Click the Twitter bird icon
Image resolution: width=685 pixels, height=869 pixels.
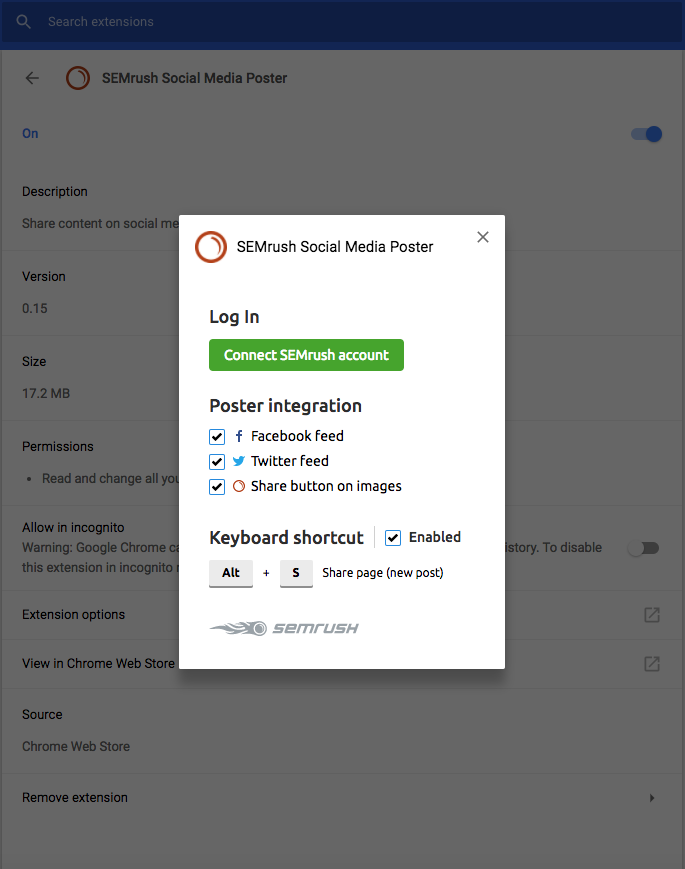[x=239, y=461]
